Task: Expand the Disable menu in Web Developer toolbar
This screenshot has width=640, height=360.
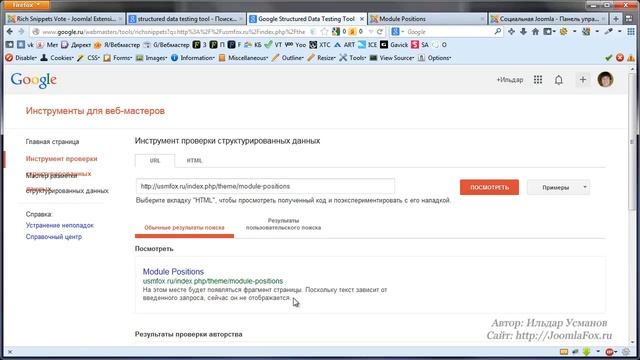Action: (x=21, y=58)
